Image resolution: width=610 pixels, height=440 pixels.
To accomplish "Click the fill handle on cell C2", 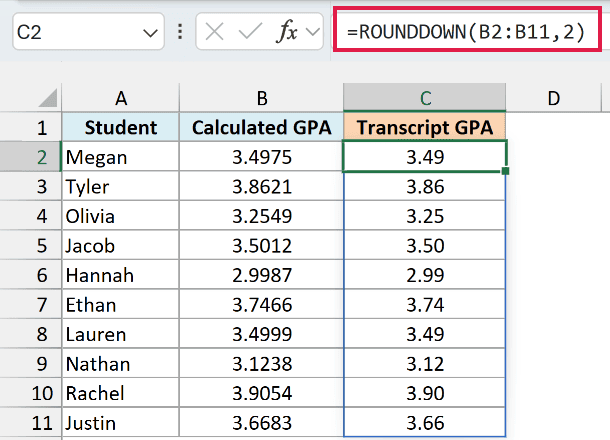I will coord(505,171).
